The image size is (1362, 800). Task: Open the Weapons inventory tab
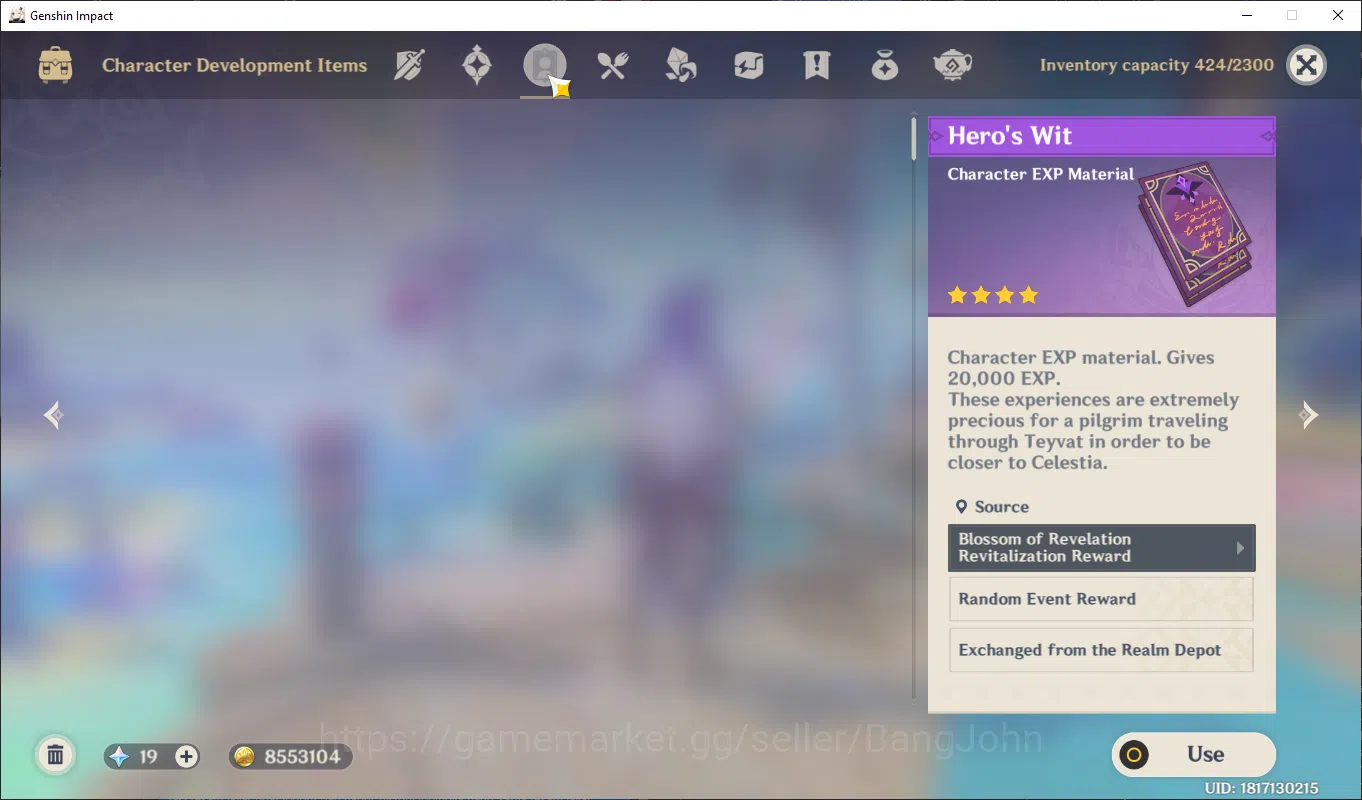tap(409, 66)
